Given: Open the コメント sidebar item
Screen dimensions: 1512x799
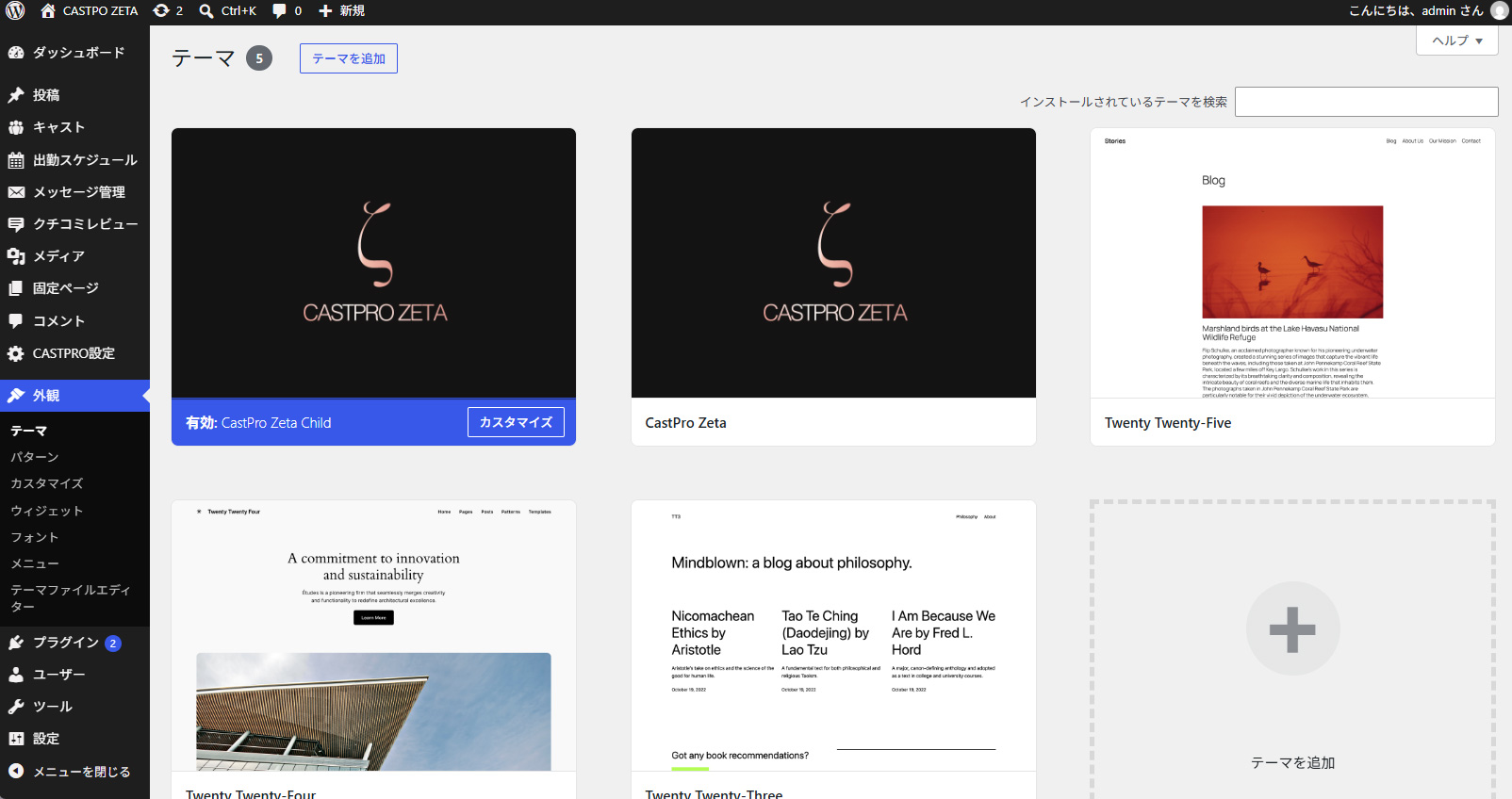Looking at the screenshot, I should coord(74,321).
